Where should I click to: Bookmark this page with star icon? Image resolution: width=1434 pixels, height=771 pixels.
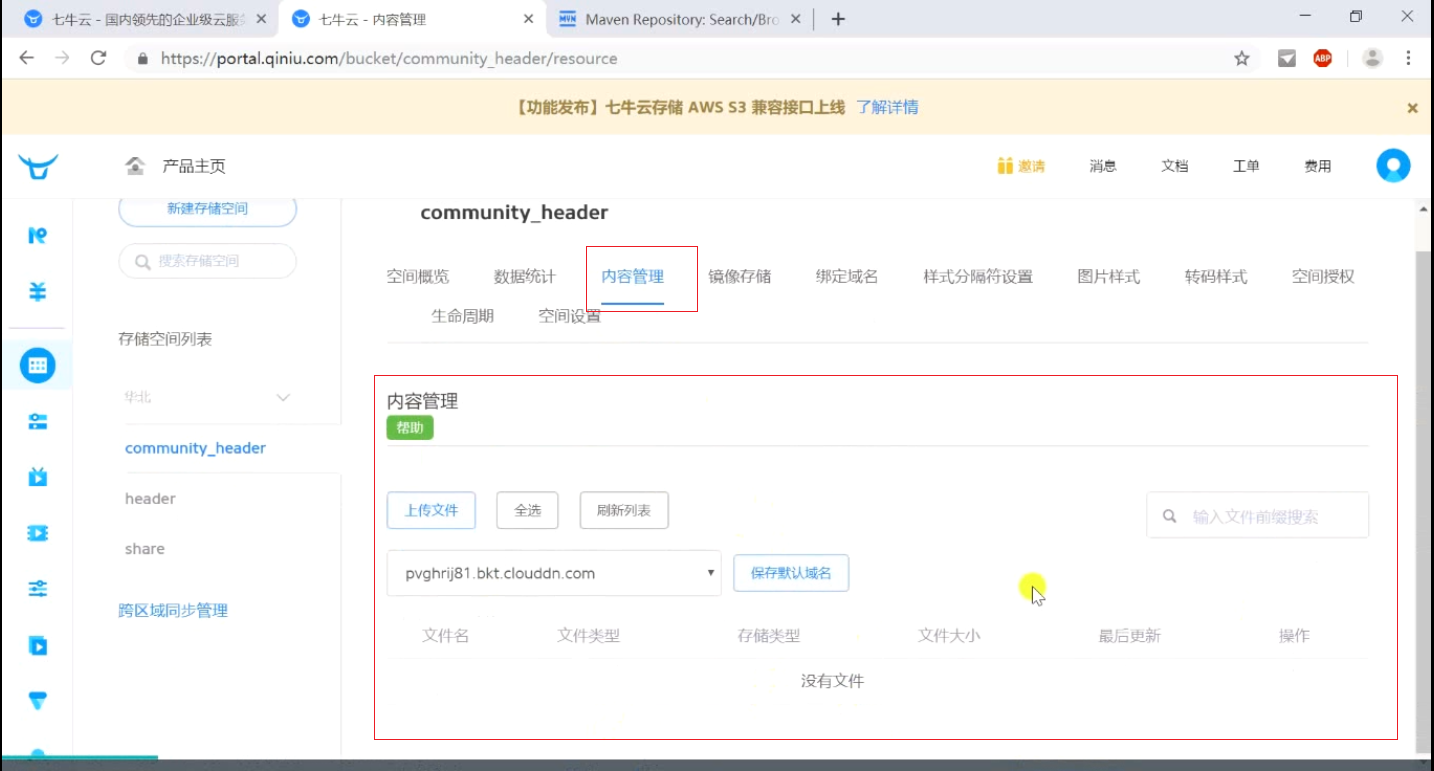click(1242, 59)
